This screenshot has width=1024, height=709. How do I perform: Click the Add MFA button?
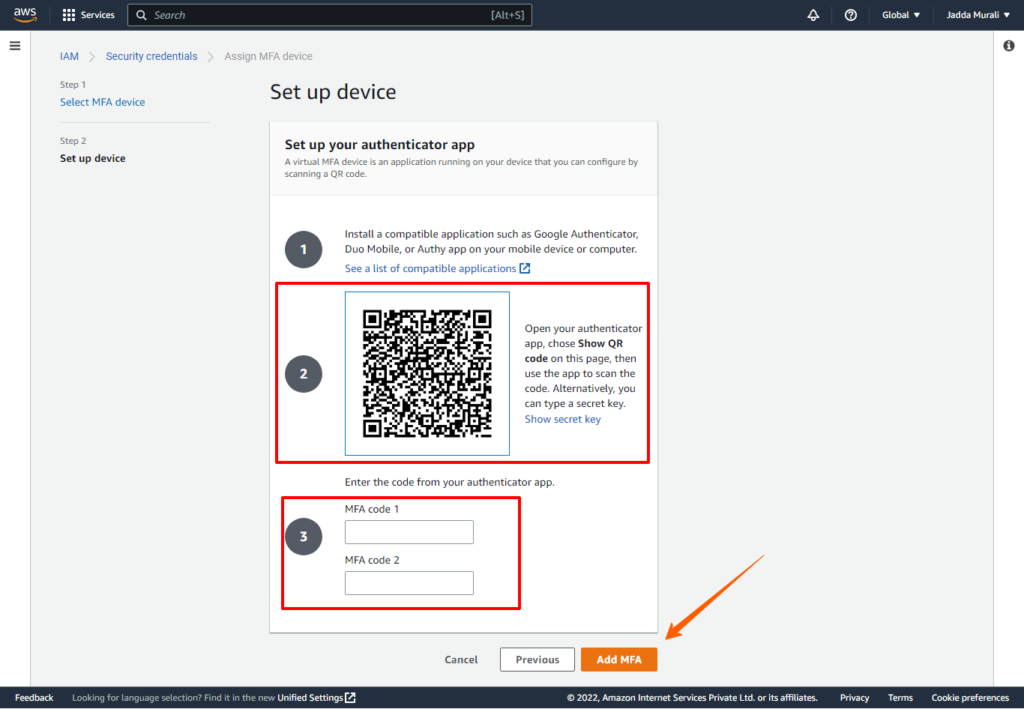click(619, 659)
